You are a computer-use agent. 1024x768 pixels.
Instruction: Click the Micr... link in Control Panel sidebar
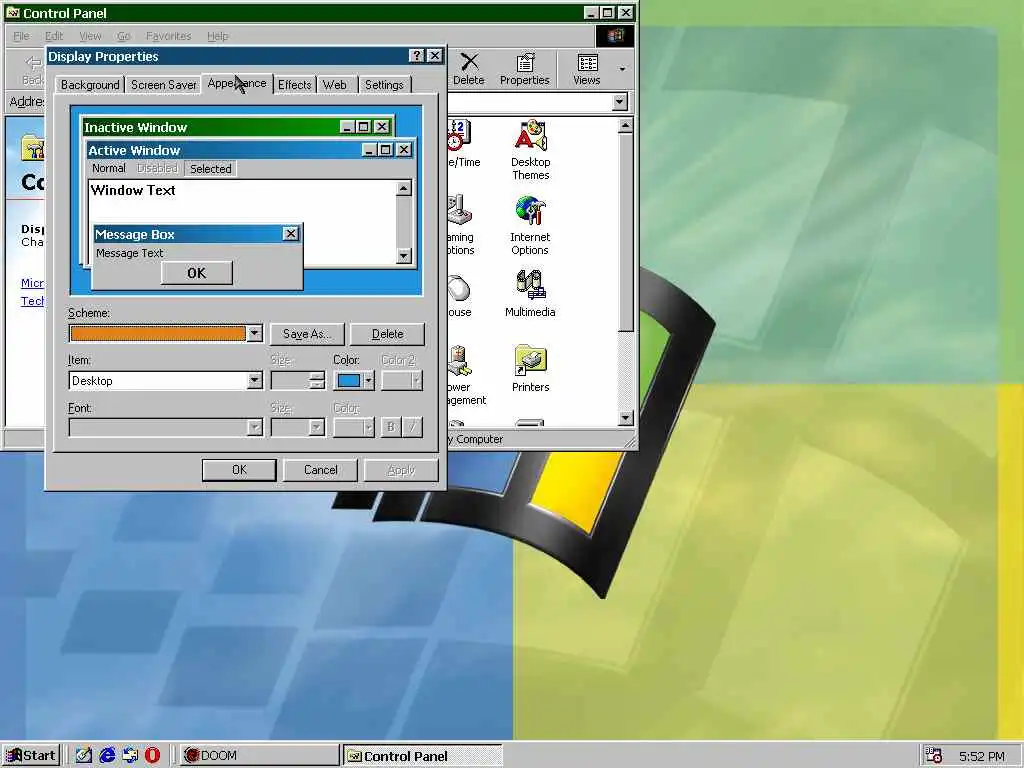coord(33,283)
